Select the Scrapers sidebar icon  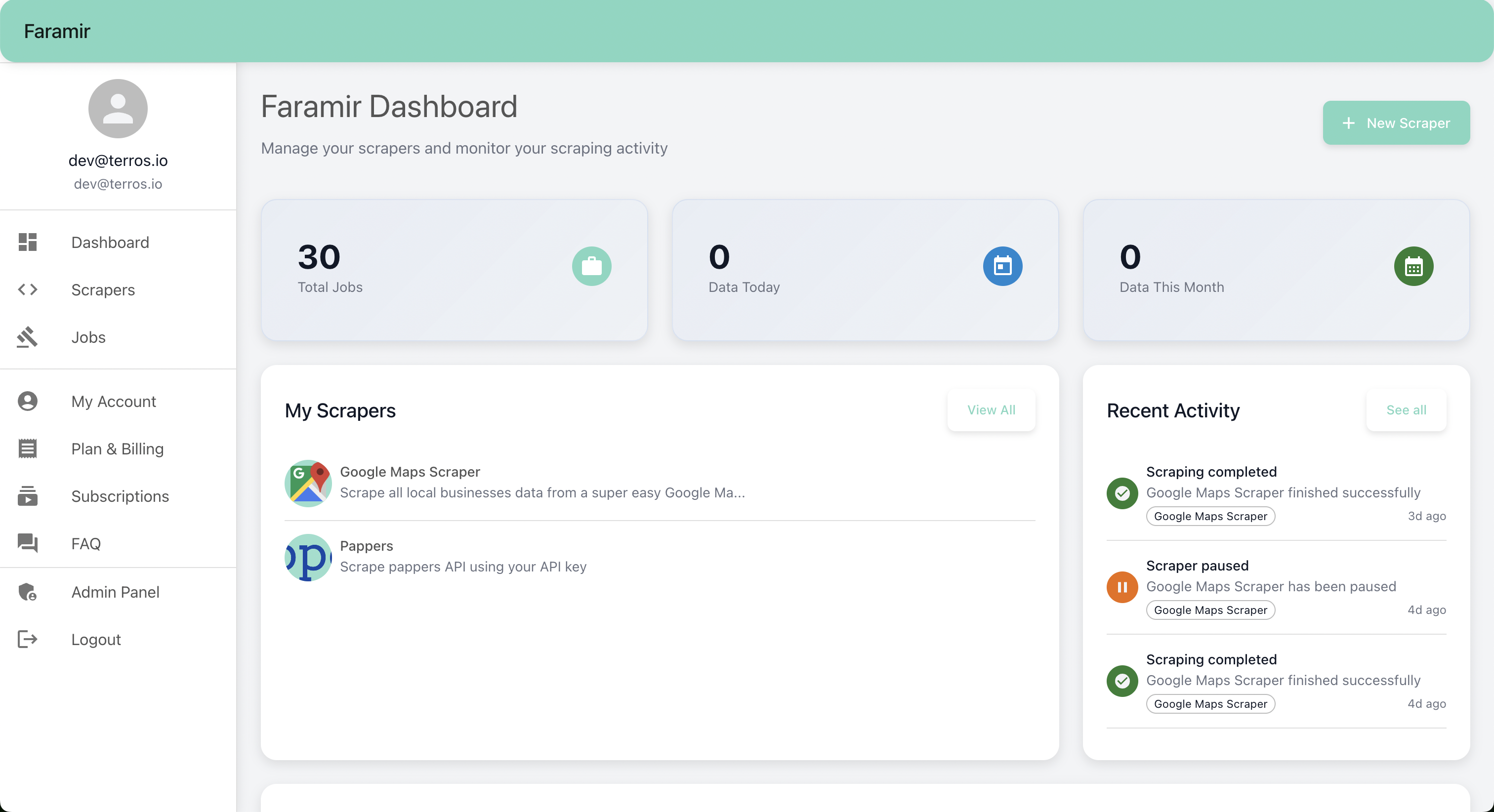click(x=27, y=289)
